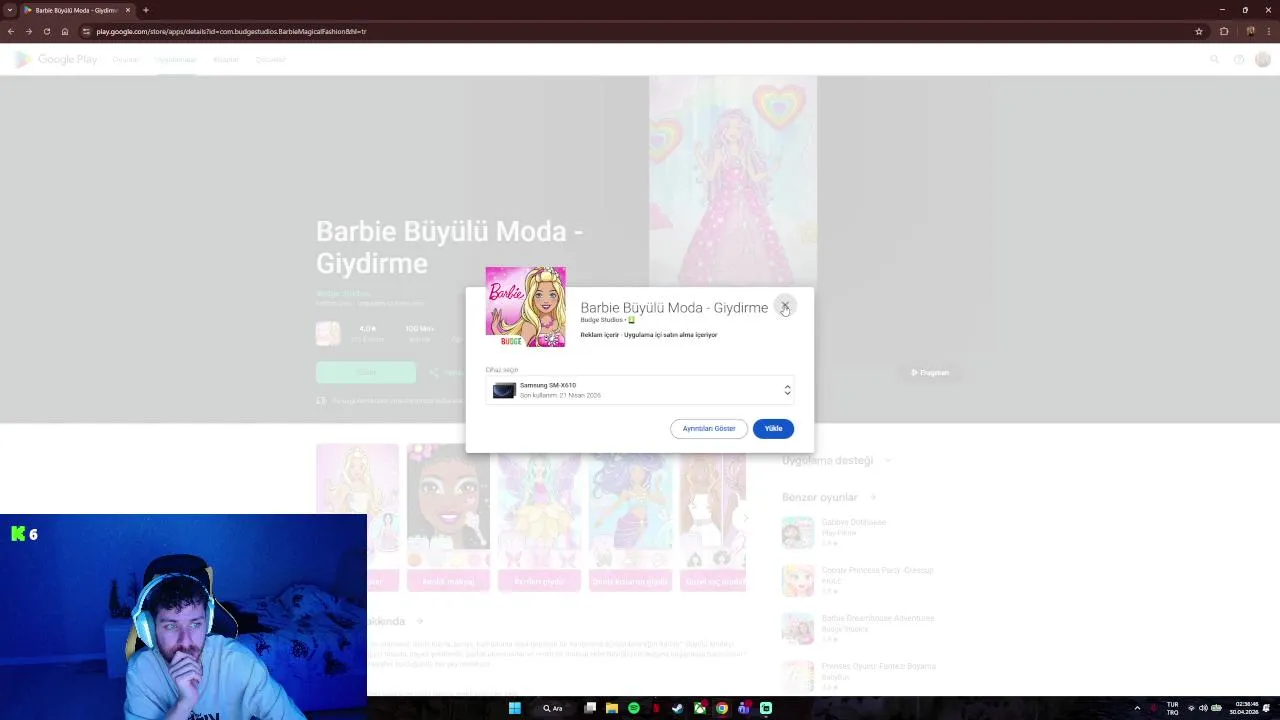This screenshot has width=1280, height=720.
Task: Open the Samsung SM-X610 device dropdown
Action: tap(640, 390)
